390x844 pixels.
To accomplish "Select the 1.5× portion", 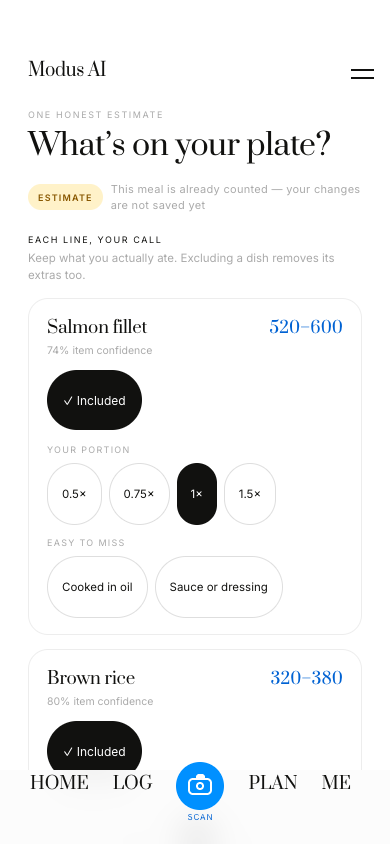I will click(250, 494).
